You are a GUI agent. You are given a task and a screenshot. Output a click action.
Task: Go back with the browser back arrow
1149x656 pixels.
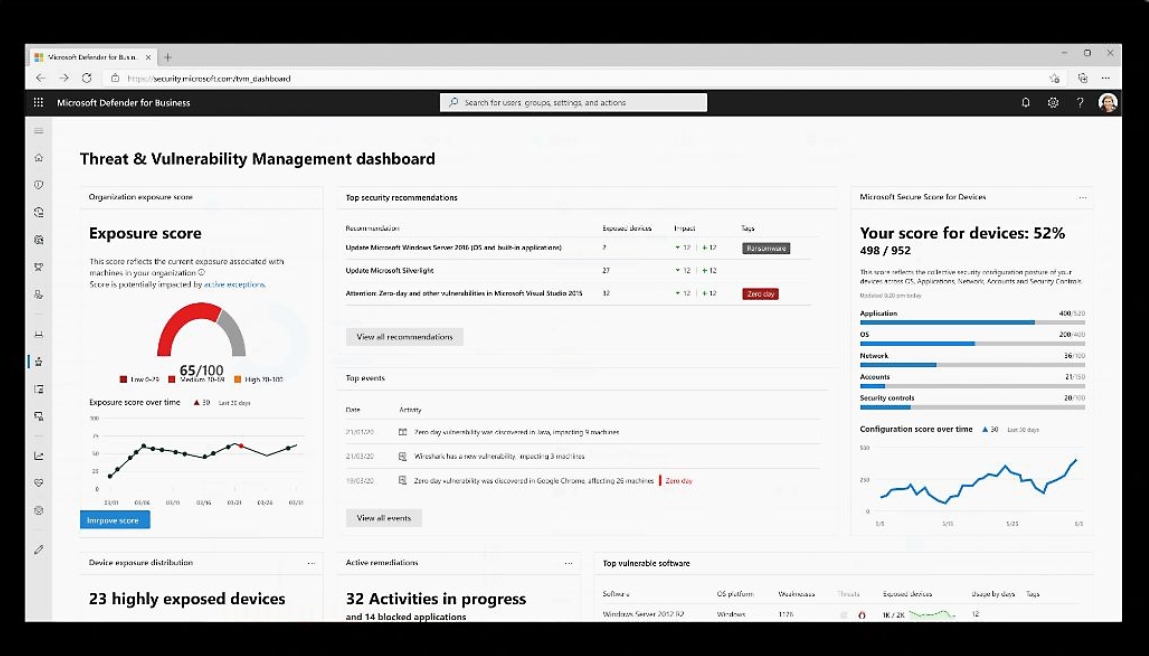pos(41,78)
